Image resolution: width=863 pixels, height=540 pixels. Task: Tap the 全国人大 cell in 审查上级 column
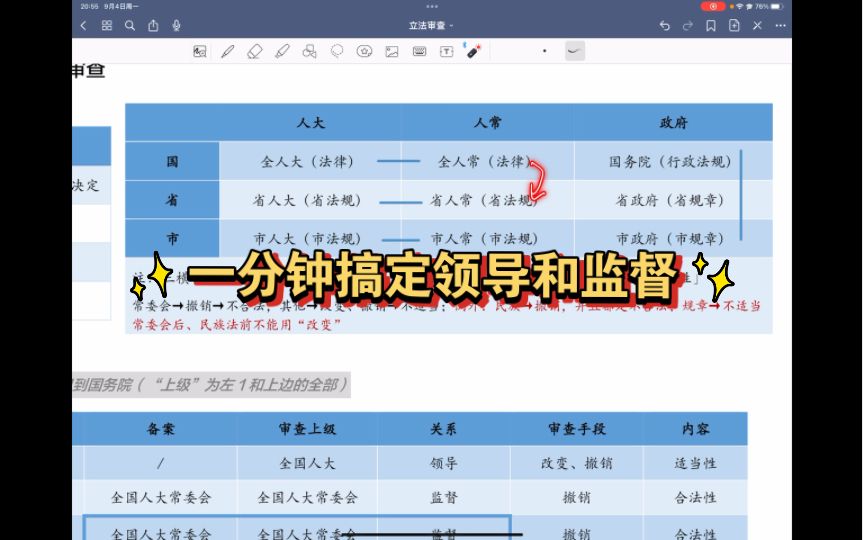(307, 463)
